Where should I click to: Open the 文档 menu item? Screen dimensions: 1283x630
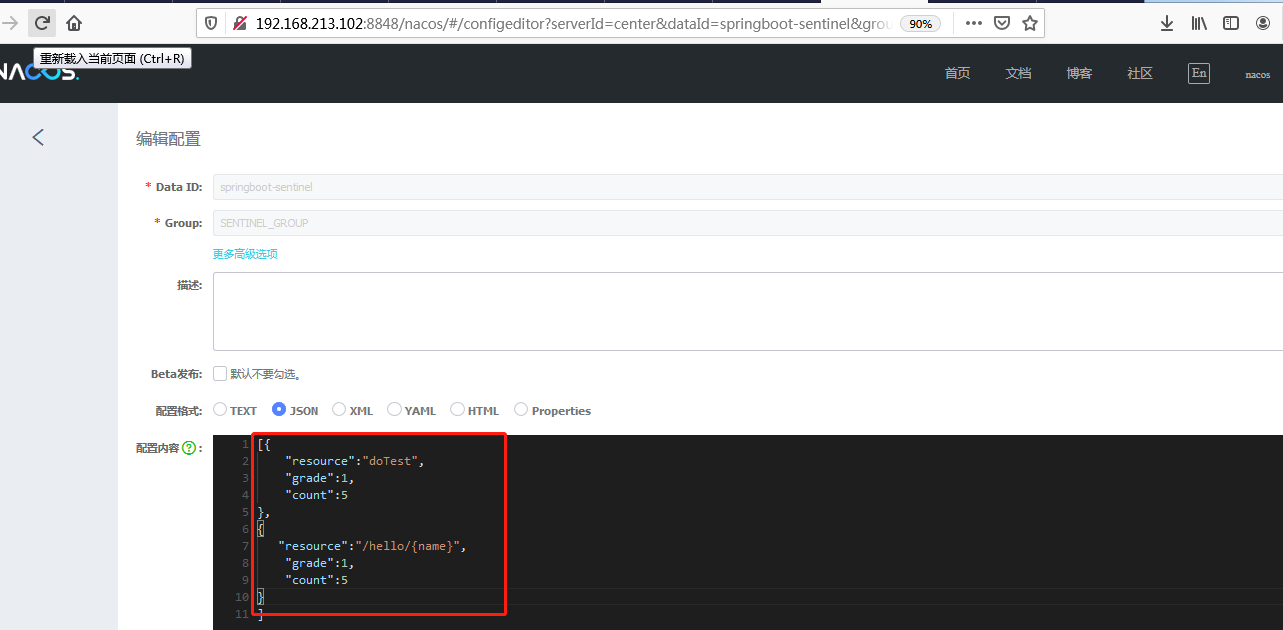[1018, 72]
